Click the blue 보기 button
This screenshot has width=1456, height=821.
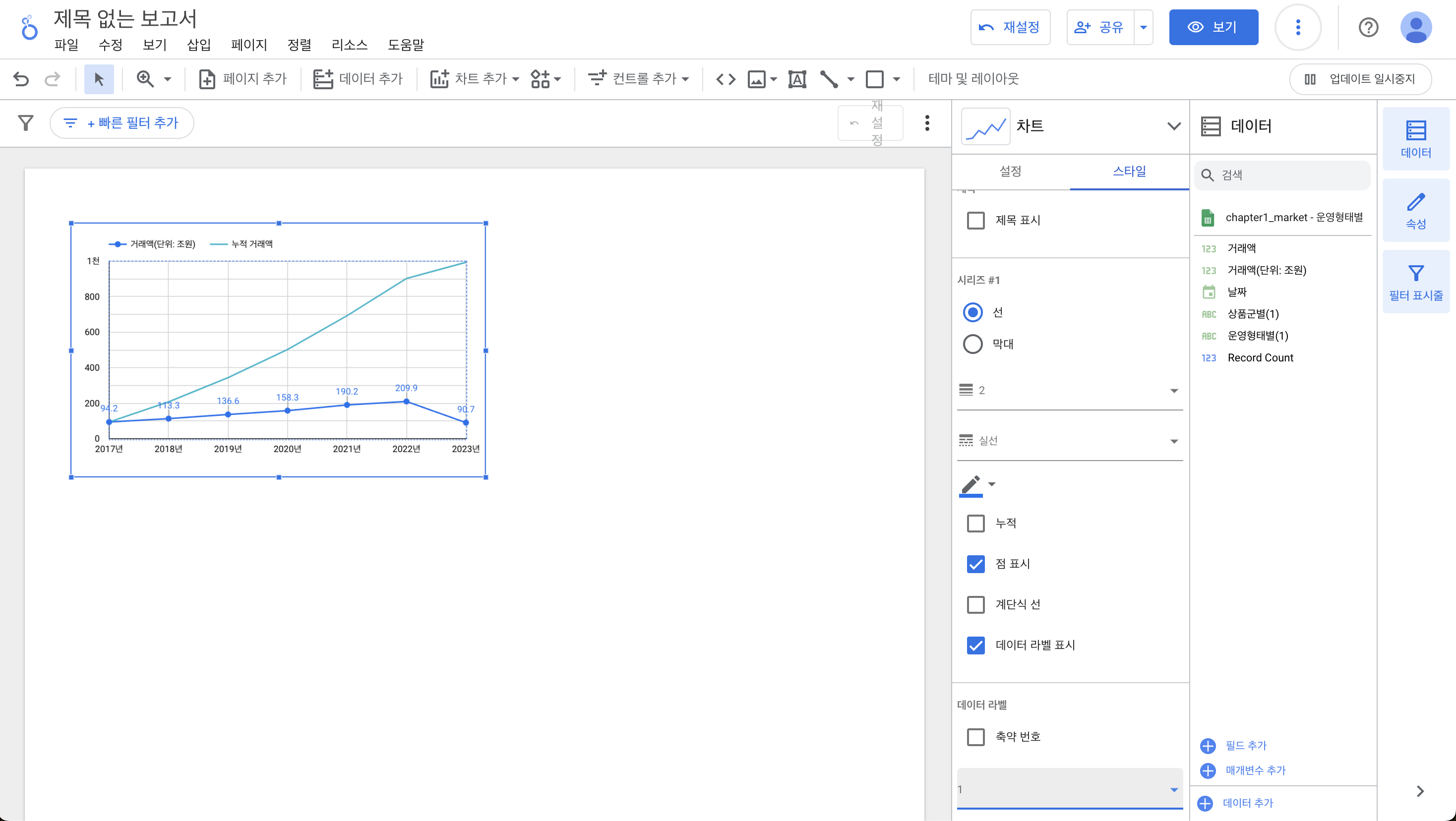pyautogui.click(x=1213, y=27)
